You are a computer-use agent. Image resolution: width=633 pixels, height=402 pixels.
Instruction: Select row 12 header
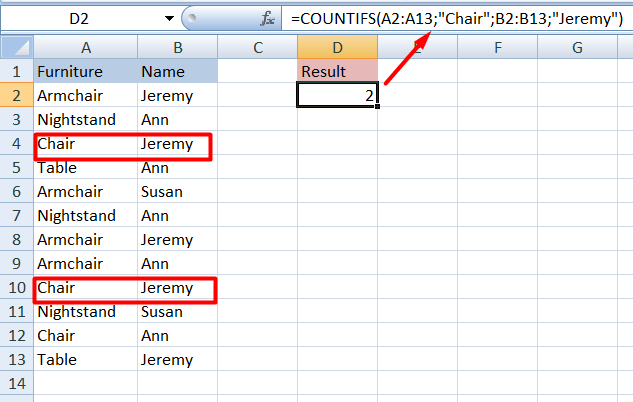click(17, 335)
